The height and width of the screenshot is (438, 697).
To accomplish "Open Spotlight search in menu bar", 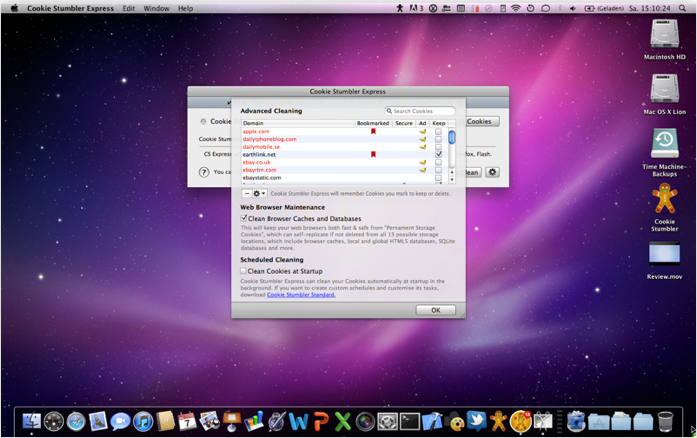I will coord(682,8).
